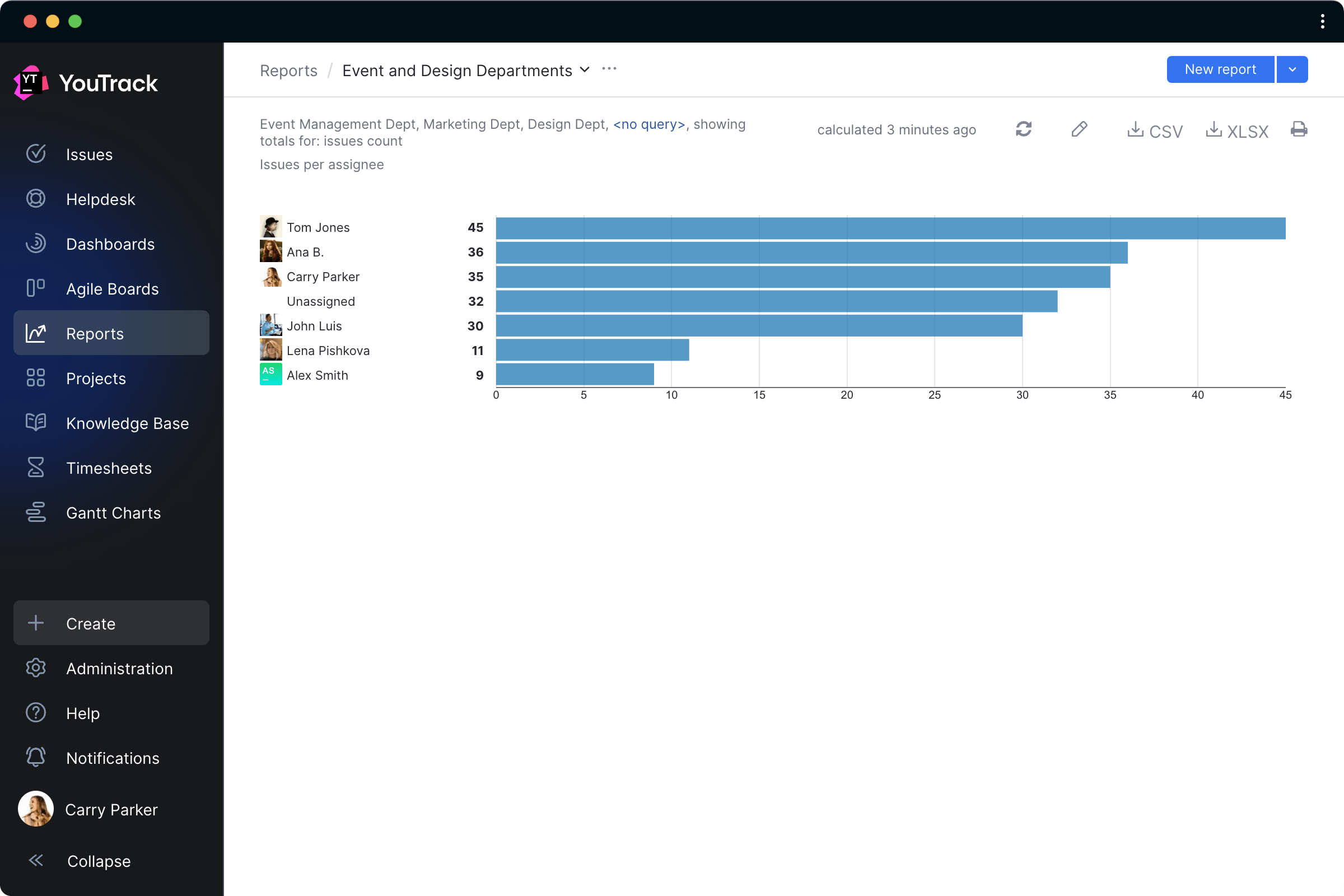Click the New report button

pyautogui.click(x=1220, y=69)
